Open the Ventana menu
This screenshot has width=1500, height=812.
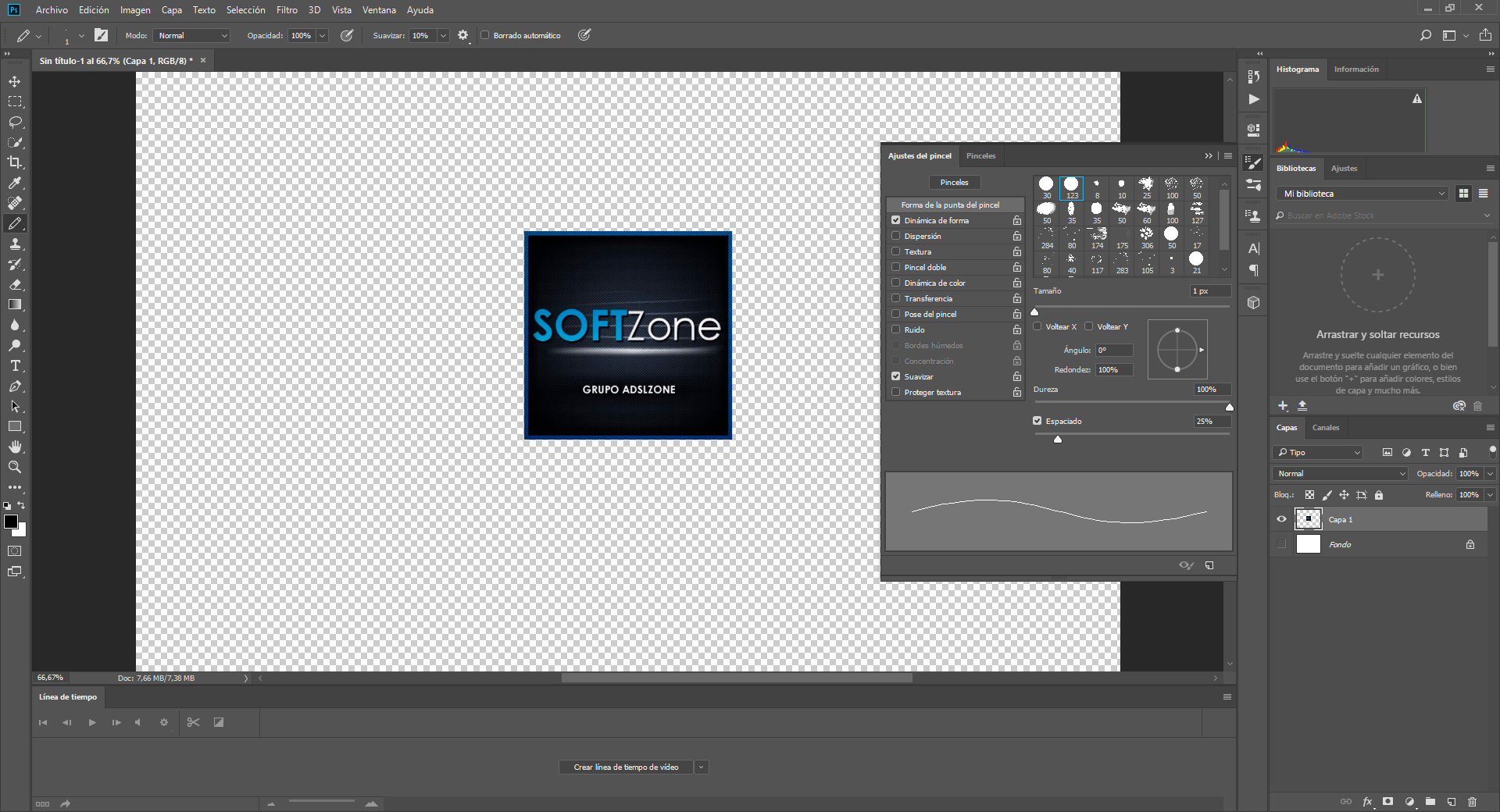pos(379,10)
